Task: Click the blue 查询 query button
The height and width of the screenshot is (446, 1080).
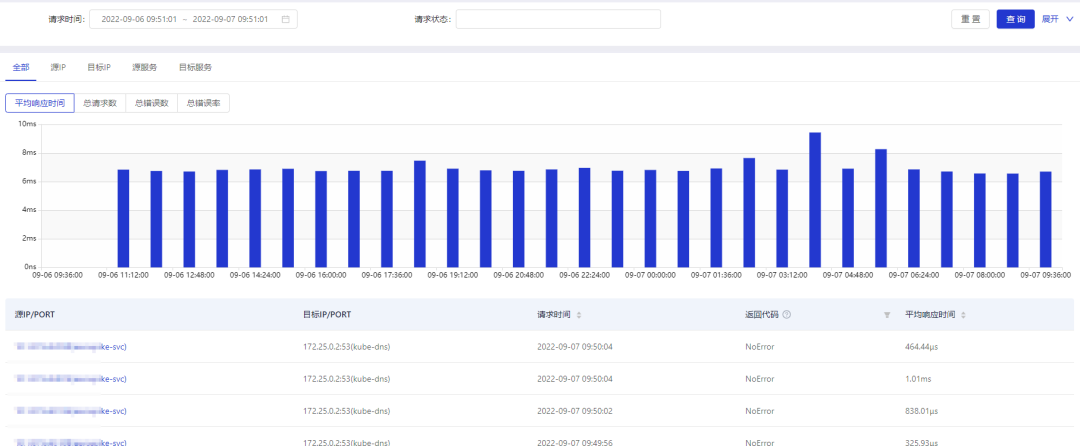Action: point(1015,19)
